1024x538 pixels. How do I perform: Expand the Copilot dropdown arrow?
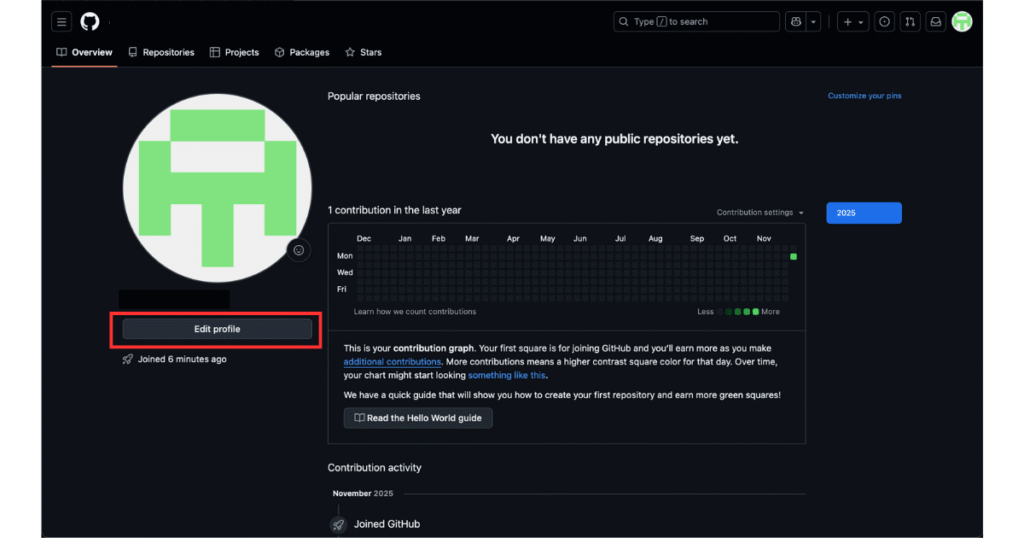pyautogui.click(x=814, y=22)
